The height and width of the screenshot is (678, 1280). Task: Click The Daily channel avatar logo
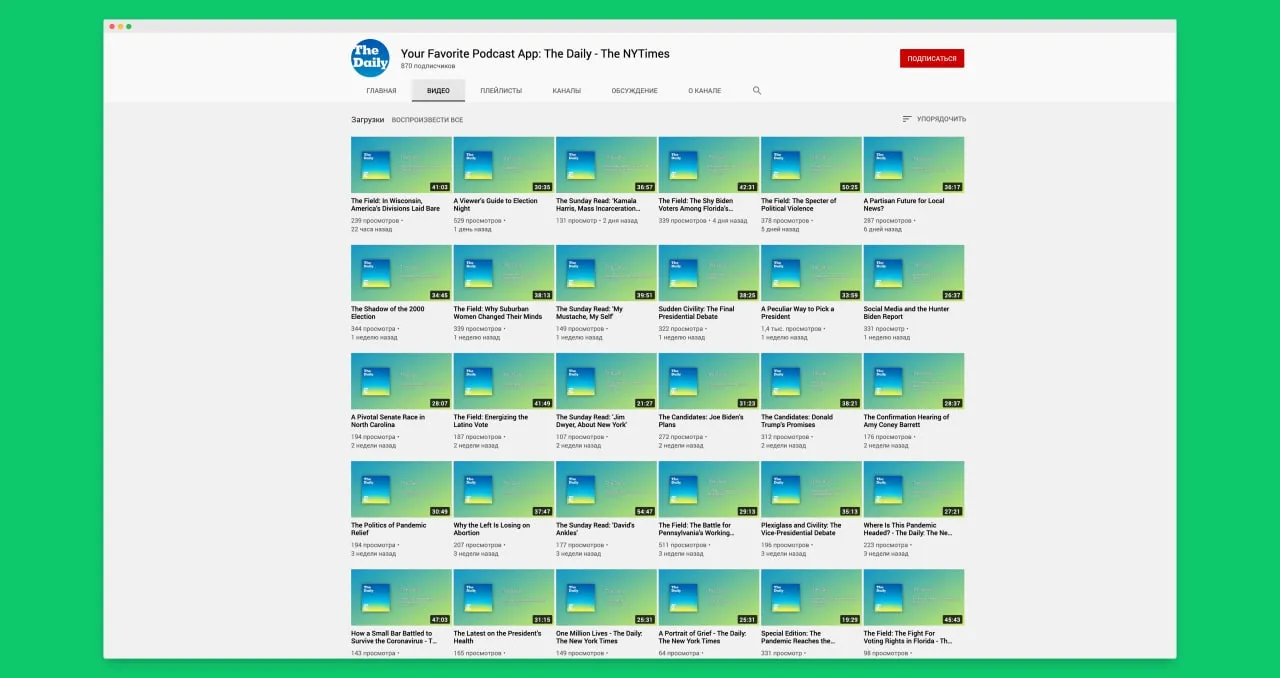click(x=370, y=58)
